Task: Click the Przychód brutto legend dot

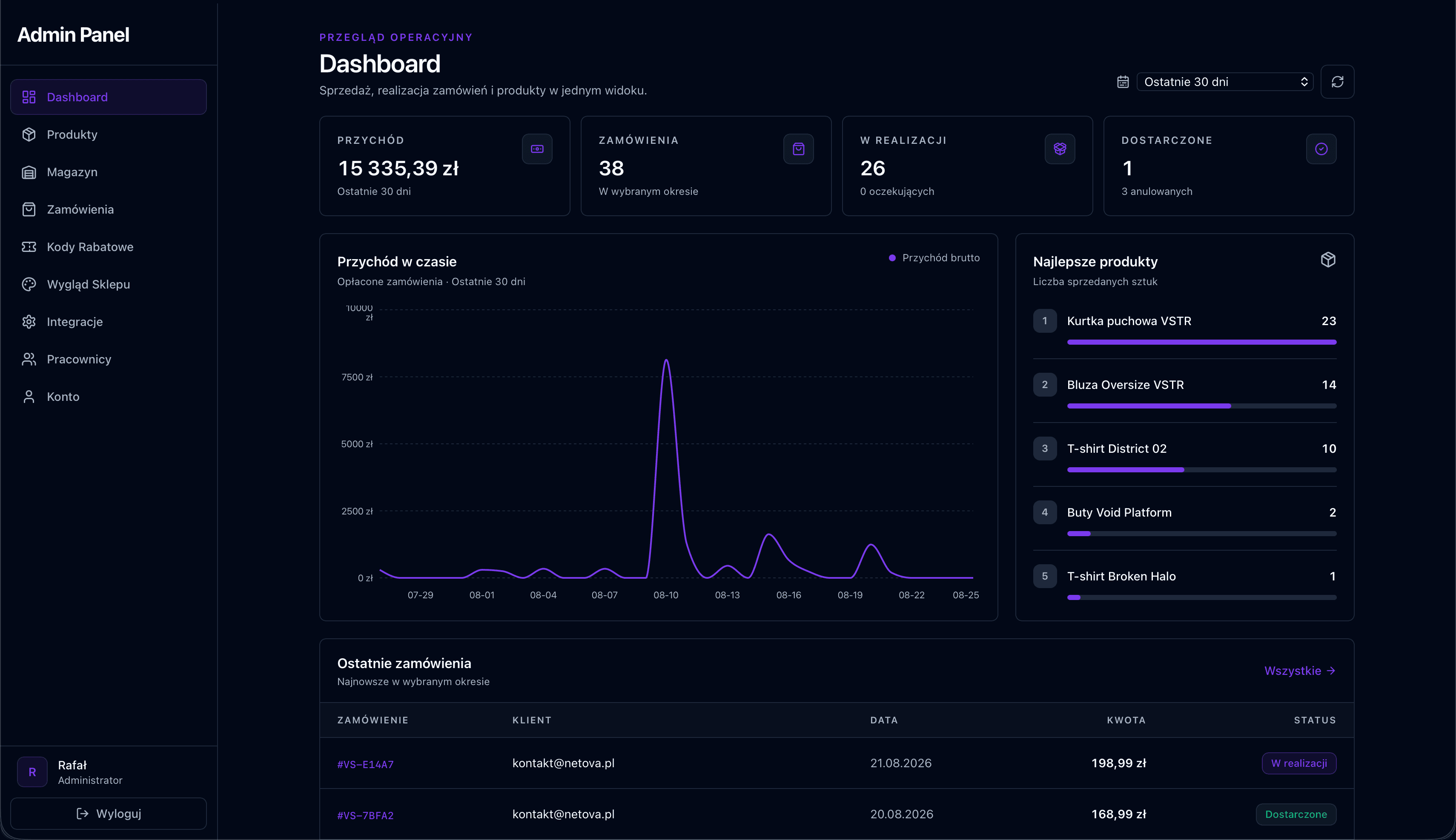Action: [x=892, y=258]
